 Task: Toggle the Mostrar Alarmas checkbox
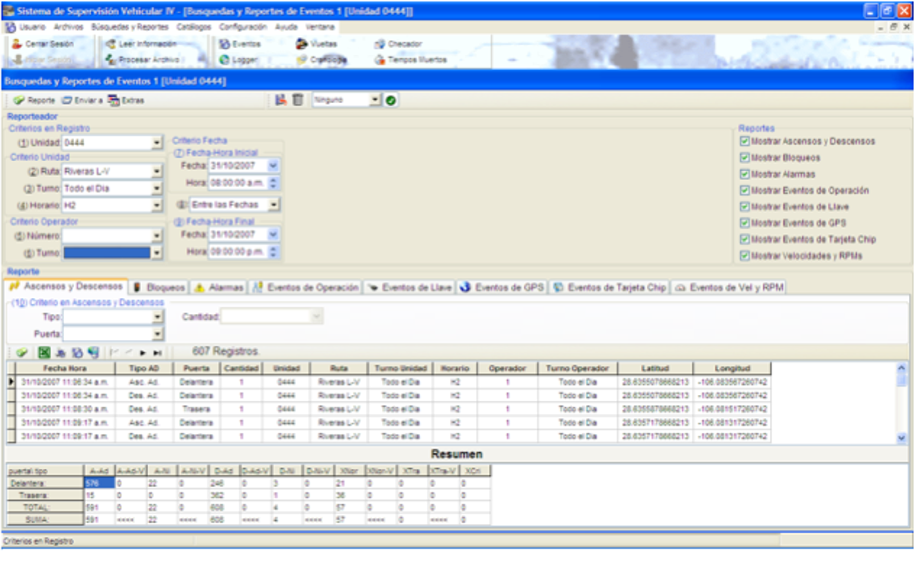tap(744, 174)
